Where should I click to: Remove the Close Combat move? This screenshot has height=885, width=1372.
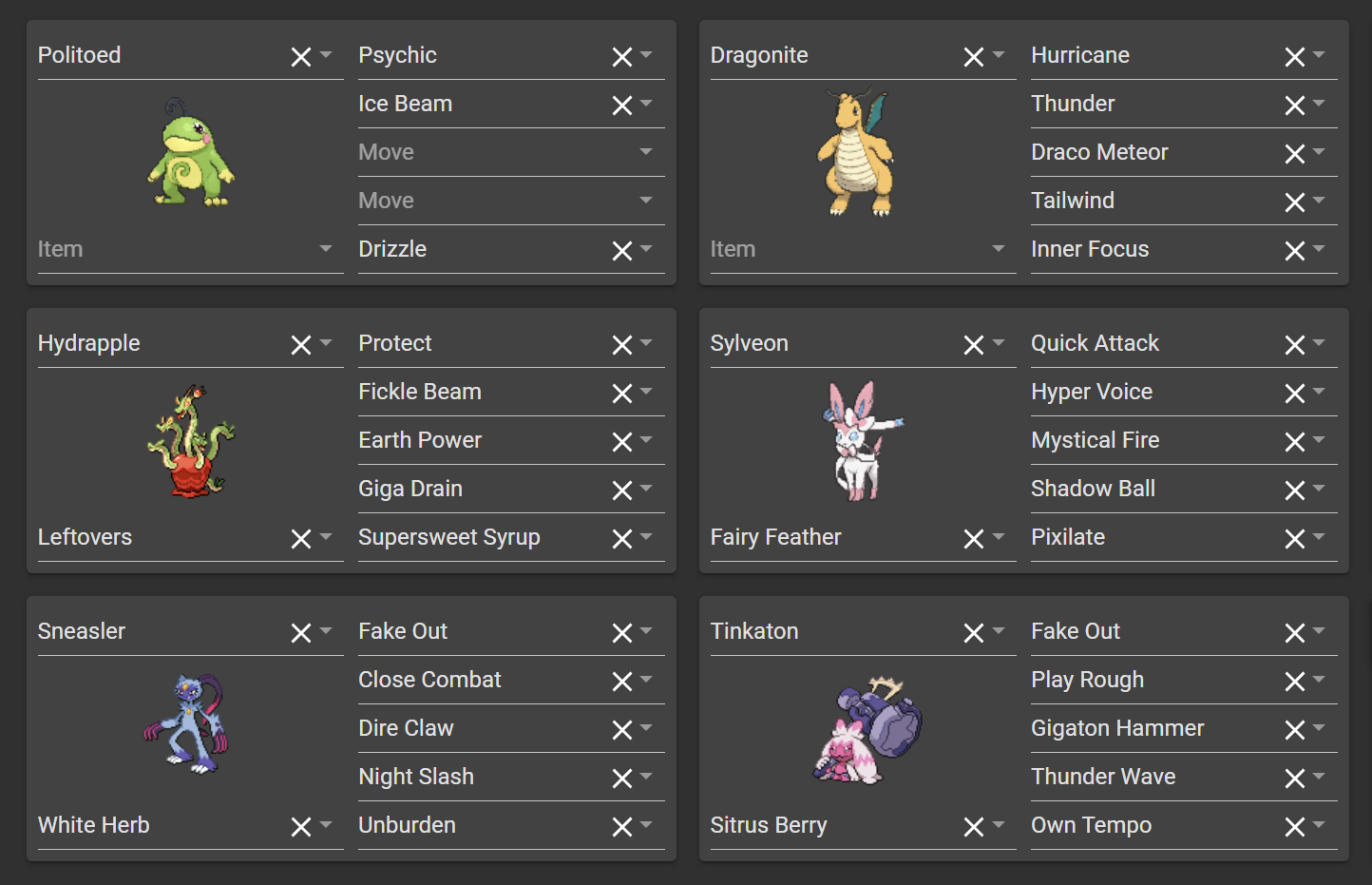(x=622, y=682)
